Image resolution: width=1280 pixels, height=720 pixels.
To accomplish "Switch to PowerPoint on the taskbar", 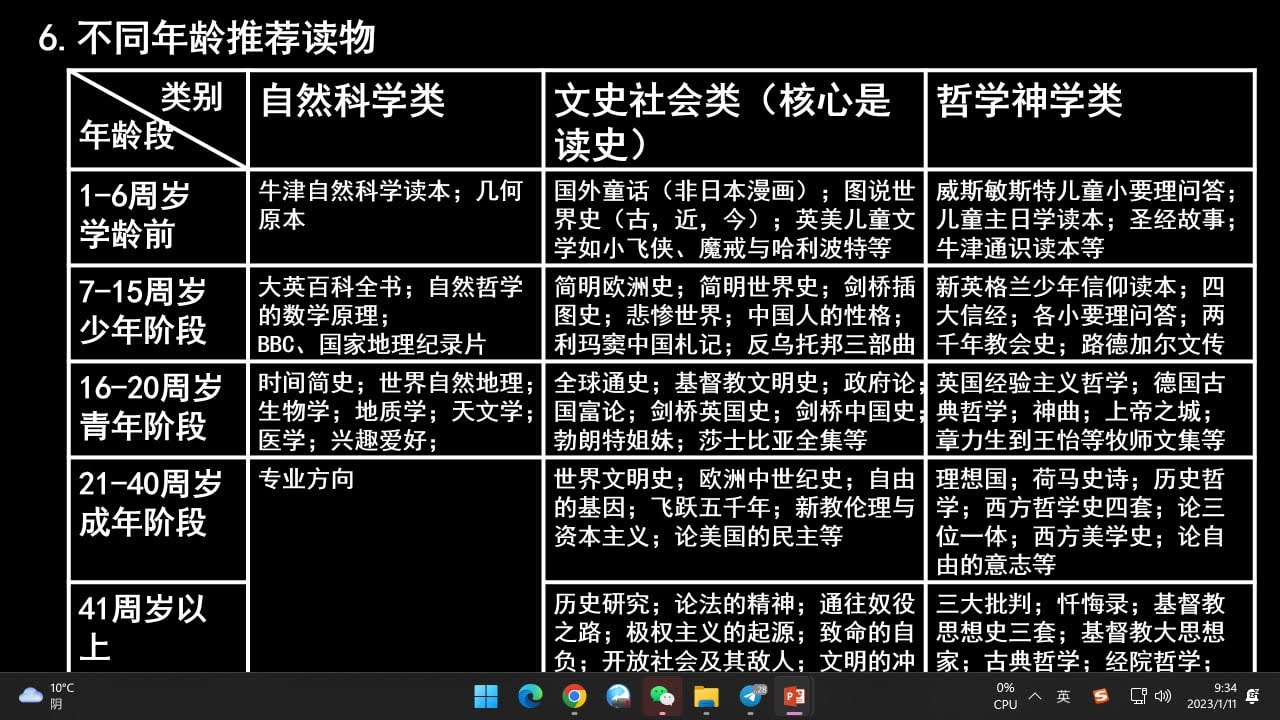I will 794,696.
